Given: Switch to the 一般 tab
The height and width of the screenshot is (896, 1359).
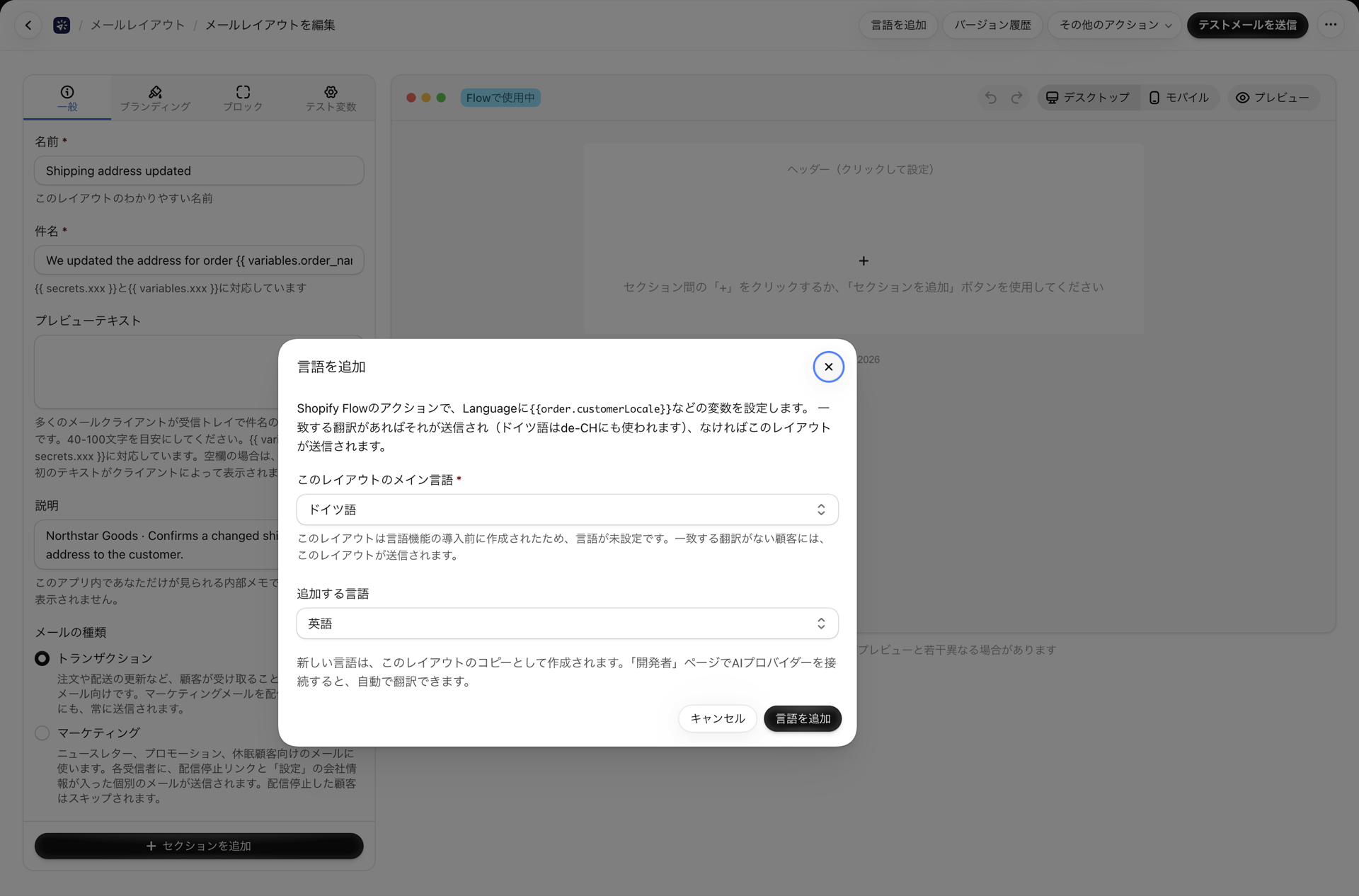Looking at the screenshot, I should (67, 98).
